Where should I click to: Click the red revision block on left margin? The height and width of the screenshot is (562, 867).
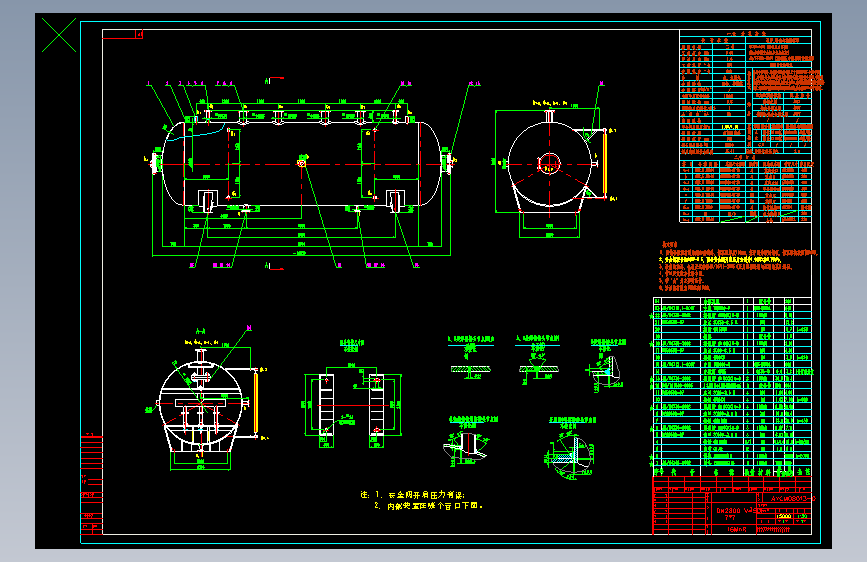point(92,485)
